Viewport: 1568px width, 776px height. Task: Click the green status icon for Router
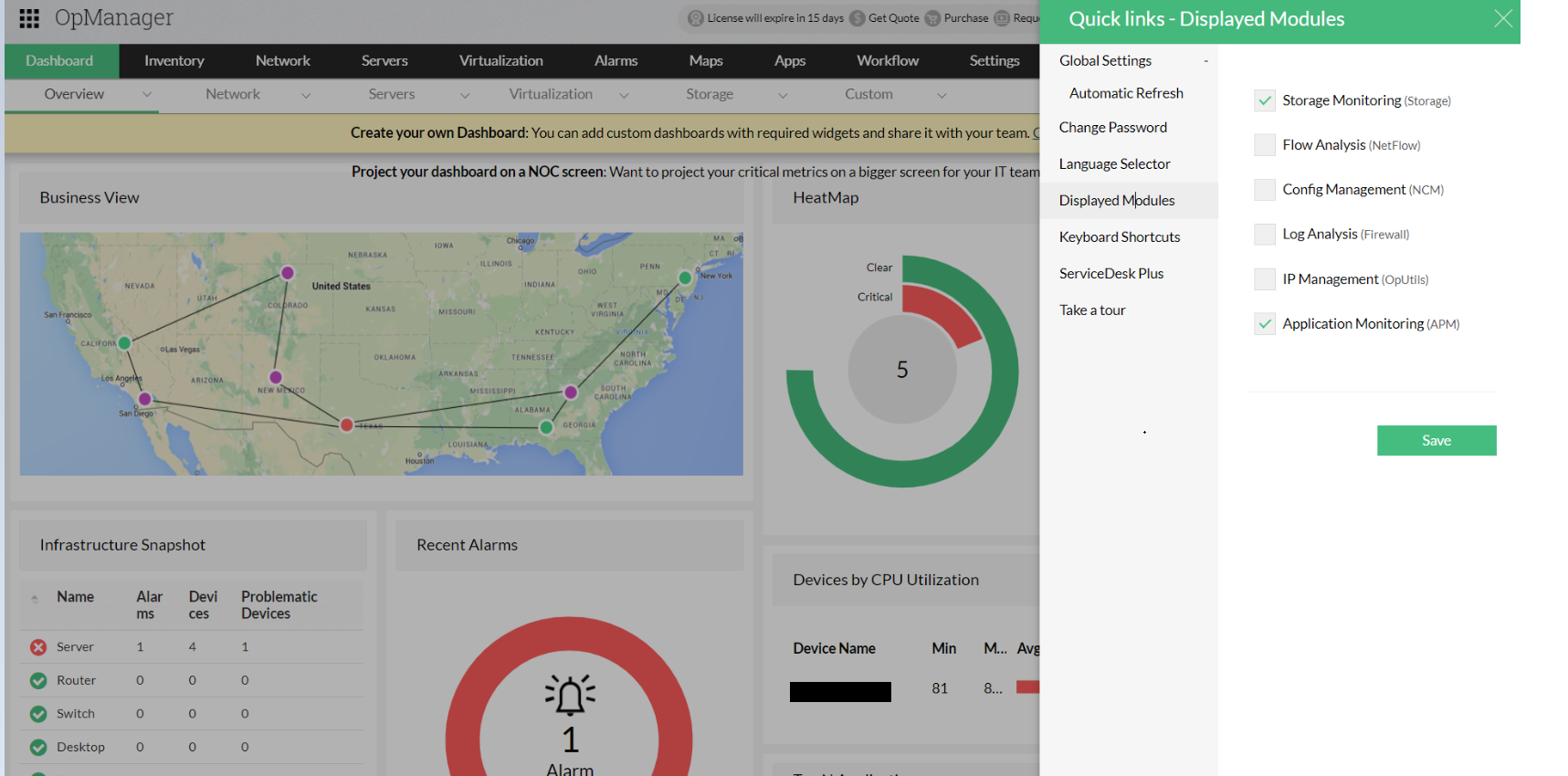pyautogui.click(x=38, y=680)
